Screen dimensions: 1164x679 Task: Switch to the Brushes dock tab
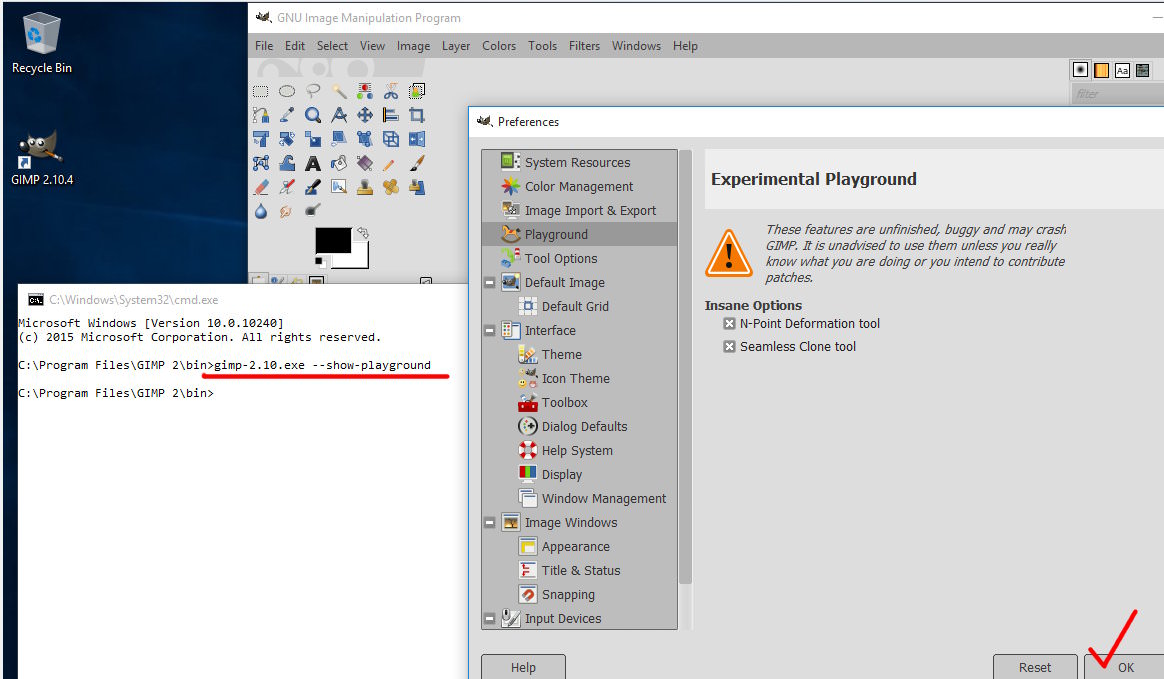pos(1080,70)
